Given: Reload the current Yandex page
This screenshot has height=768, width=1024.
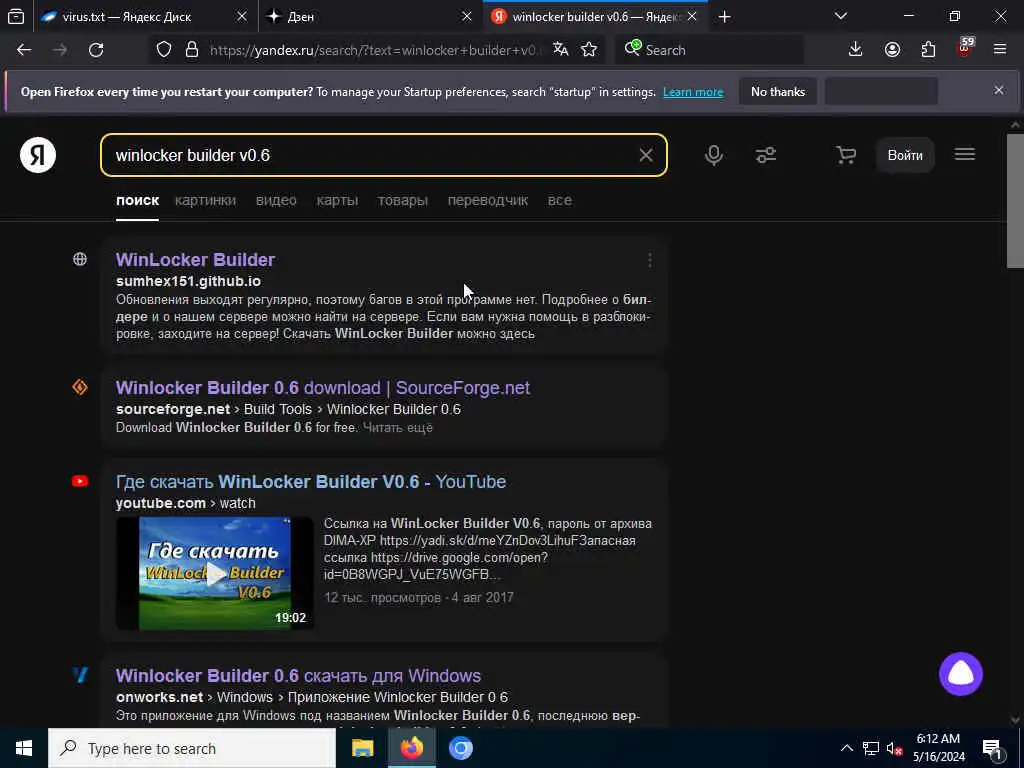Looking at the screenshot, I should click(x=96, y=50).
